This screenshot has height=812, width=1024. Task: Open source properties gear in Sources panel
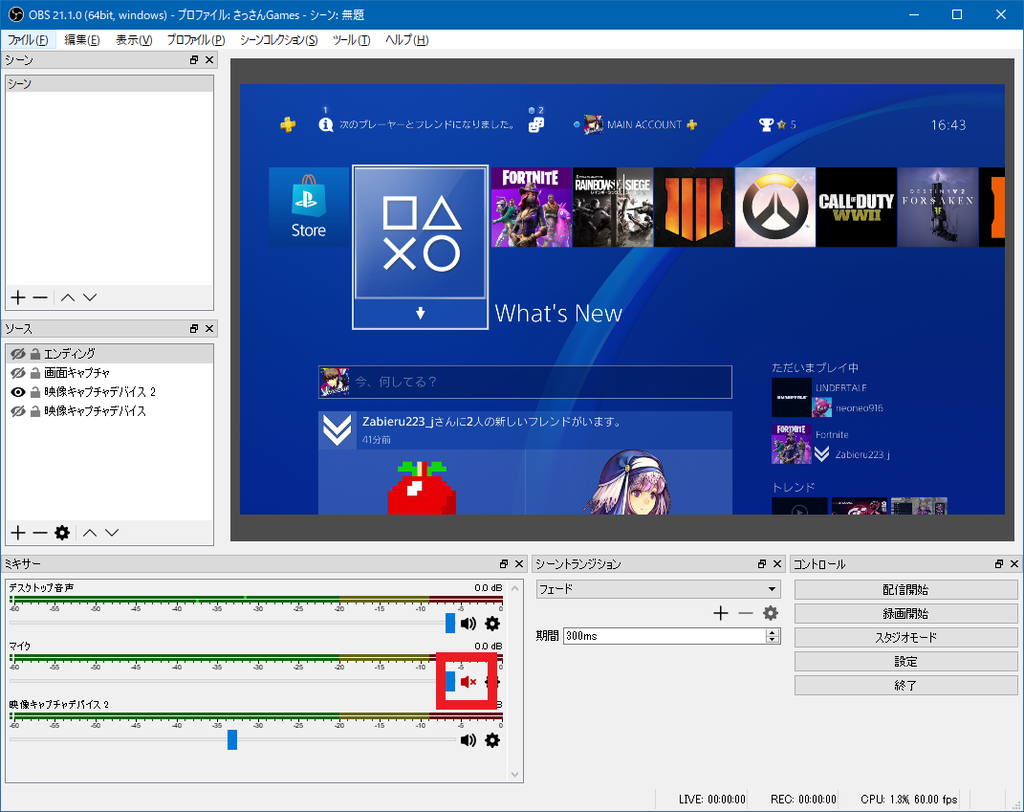[x=62, y=533]
